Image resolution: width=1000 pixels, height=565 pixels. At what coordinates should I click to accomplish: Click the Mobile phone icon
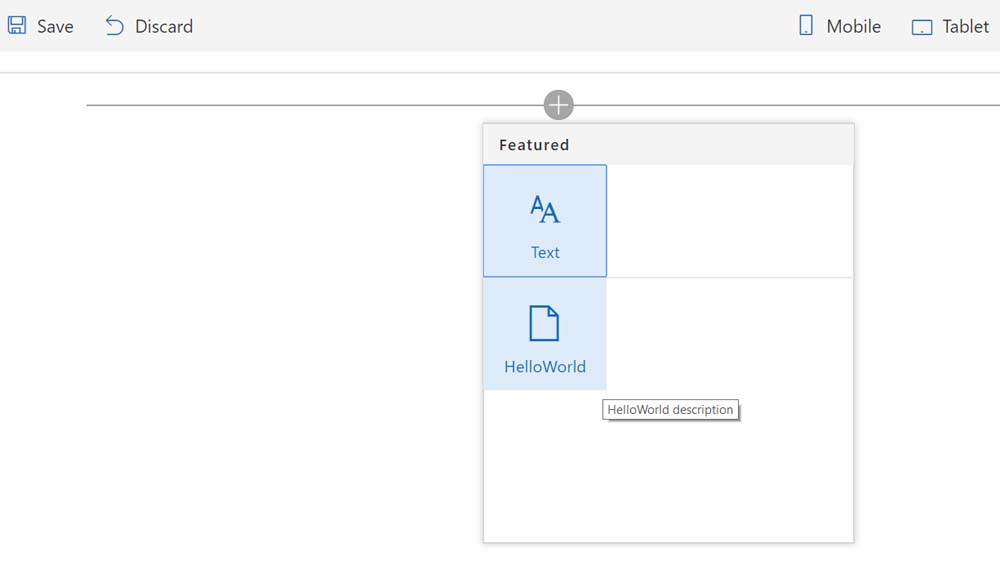pos(806,26)
